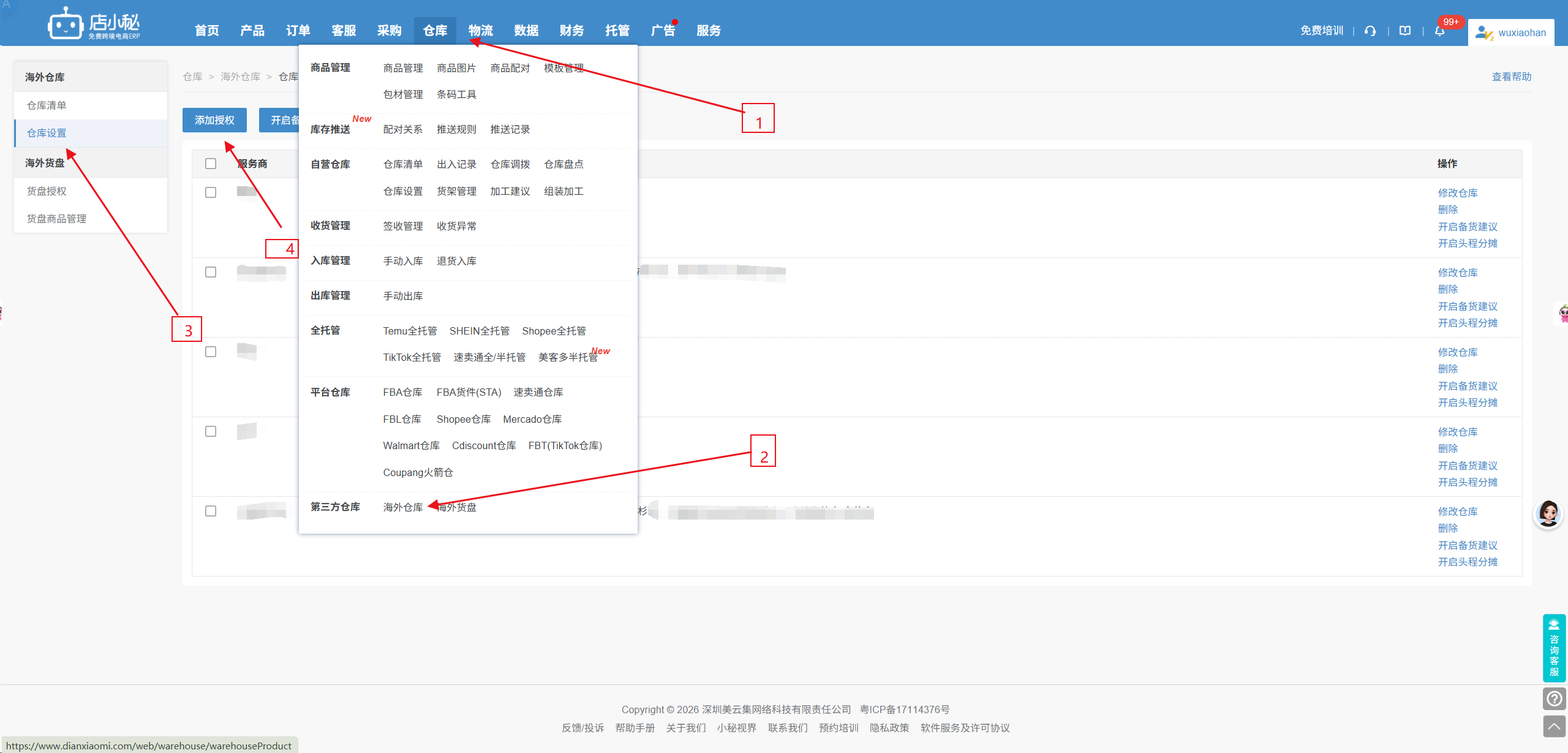The height and width of the screenshot is (753, 1568).
Task: Open the help book icon in header
Action: [x=1405, y=31]
